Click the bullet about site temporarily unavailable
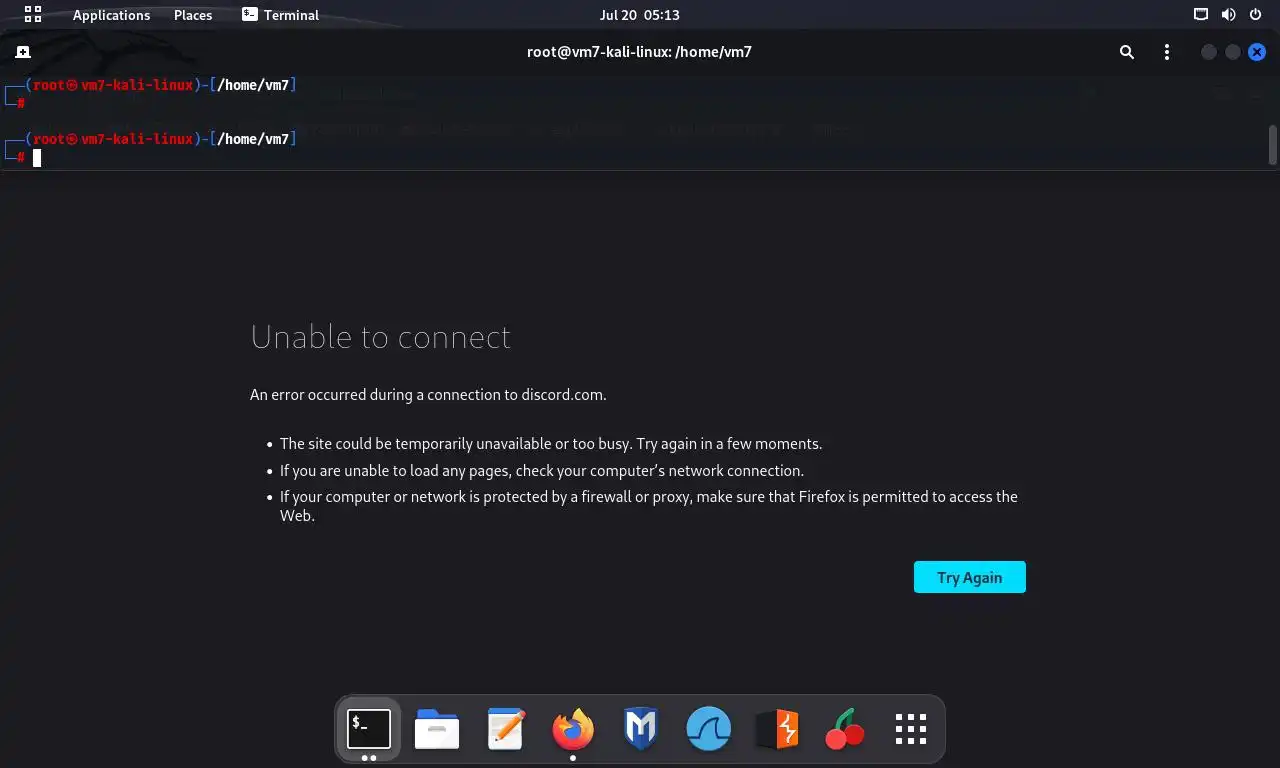The width and height of the screenshot is (1280, 768). [x=551, y=443]
